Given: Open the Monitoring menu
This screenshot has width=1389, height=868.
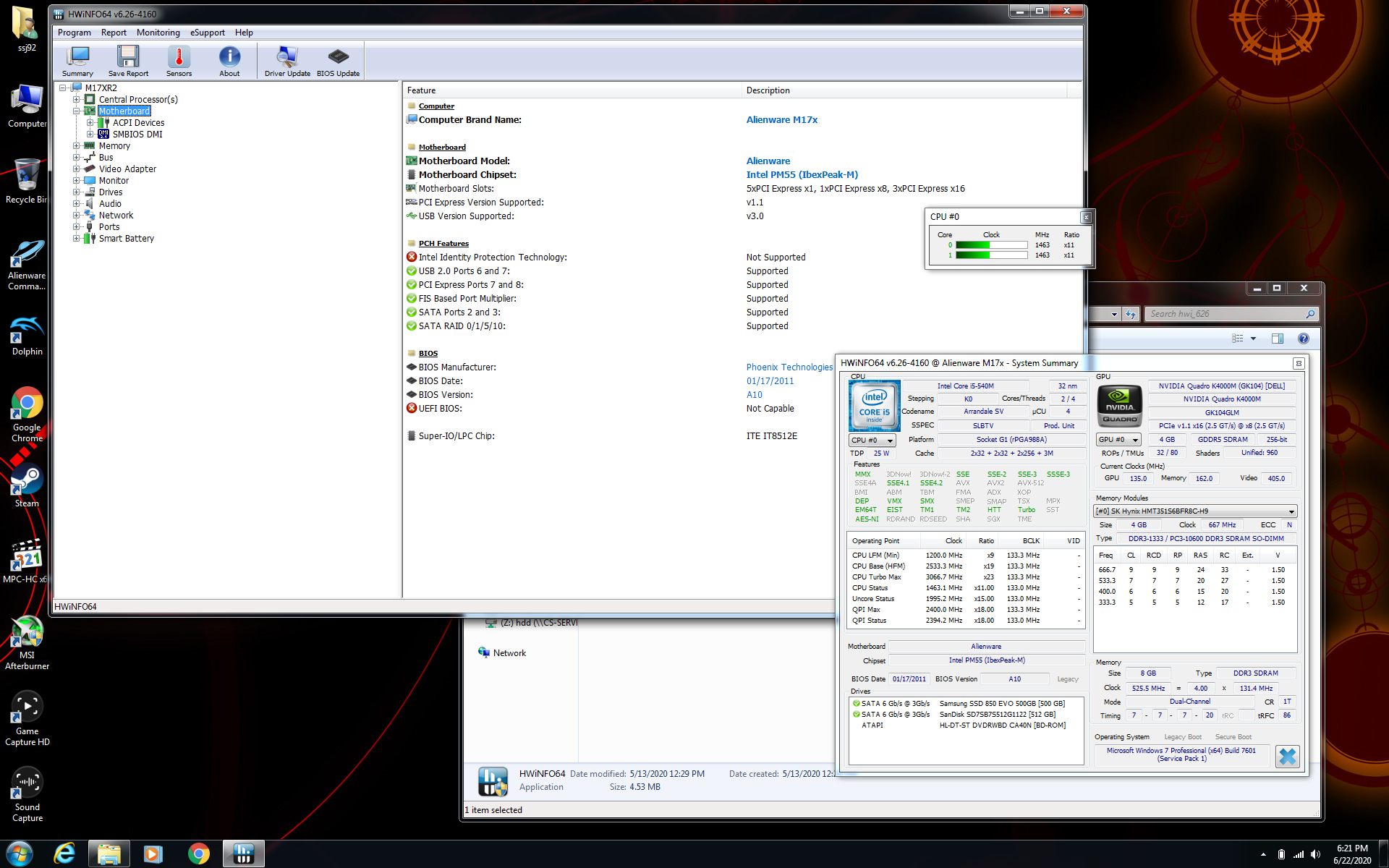Looking at the screenshot, I should [x=158, y=33].
